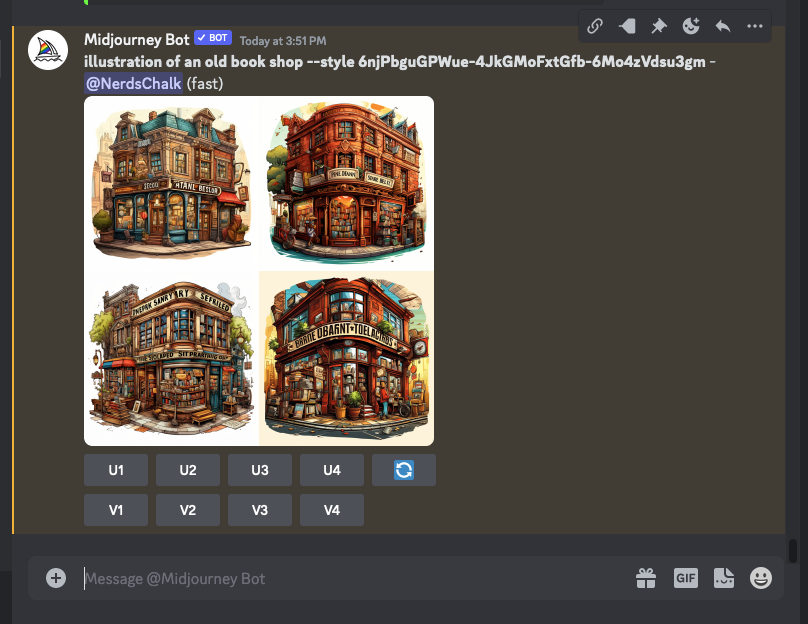Click the Midjourney Bot username
This screenshot has height=624, width=808.
tap(137, 40)
